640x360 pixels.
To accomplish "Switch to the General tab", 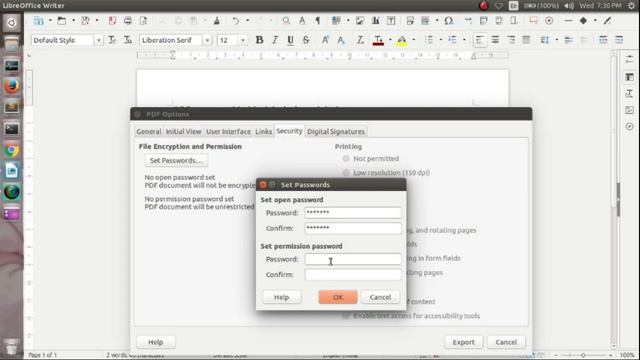I will coord(149,131).
